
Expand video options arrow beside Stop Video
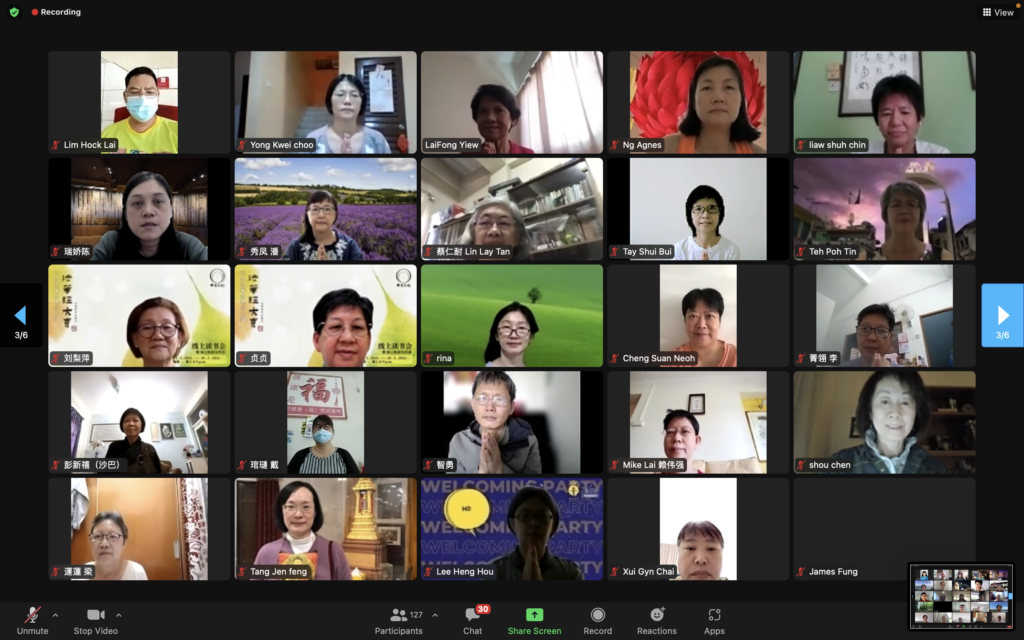[x=119, y=615]
